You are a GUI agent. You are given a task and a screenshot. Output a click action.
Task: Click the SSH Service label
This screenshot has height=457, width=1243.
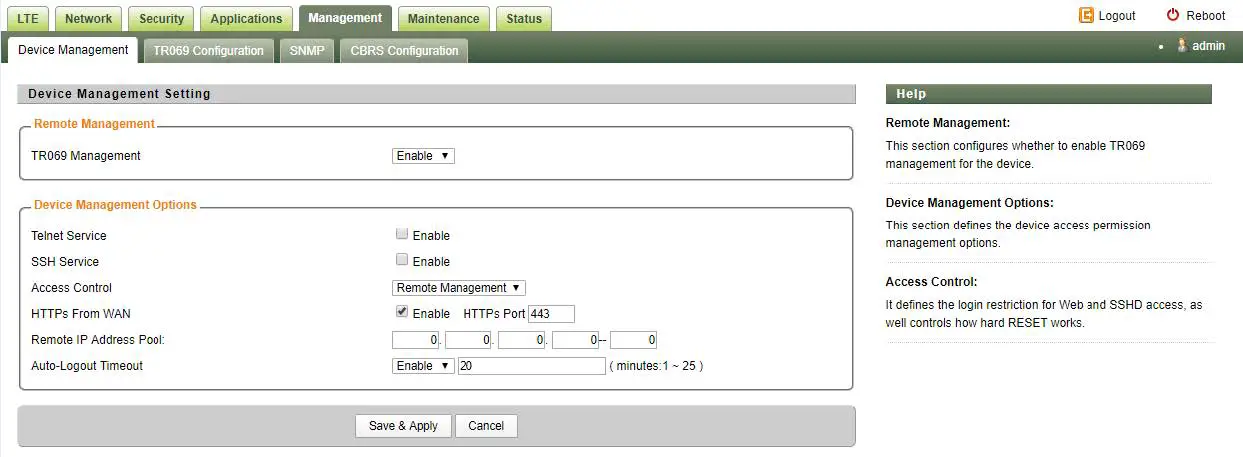coord(65,262)
